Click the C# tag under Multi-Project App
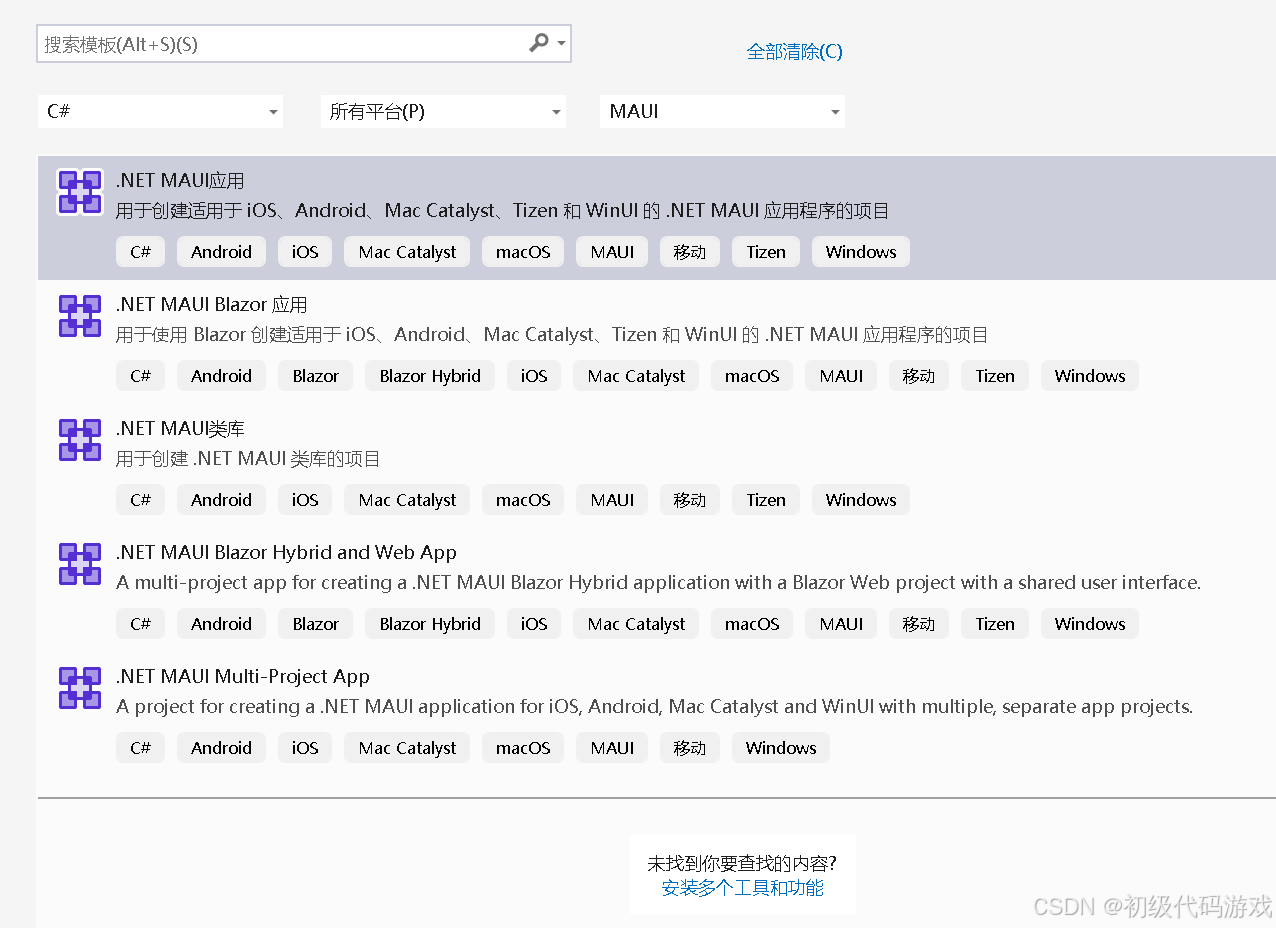Screen dimensions: 1276x928 140,748
